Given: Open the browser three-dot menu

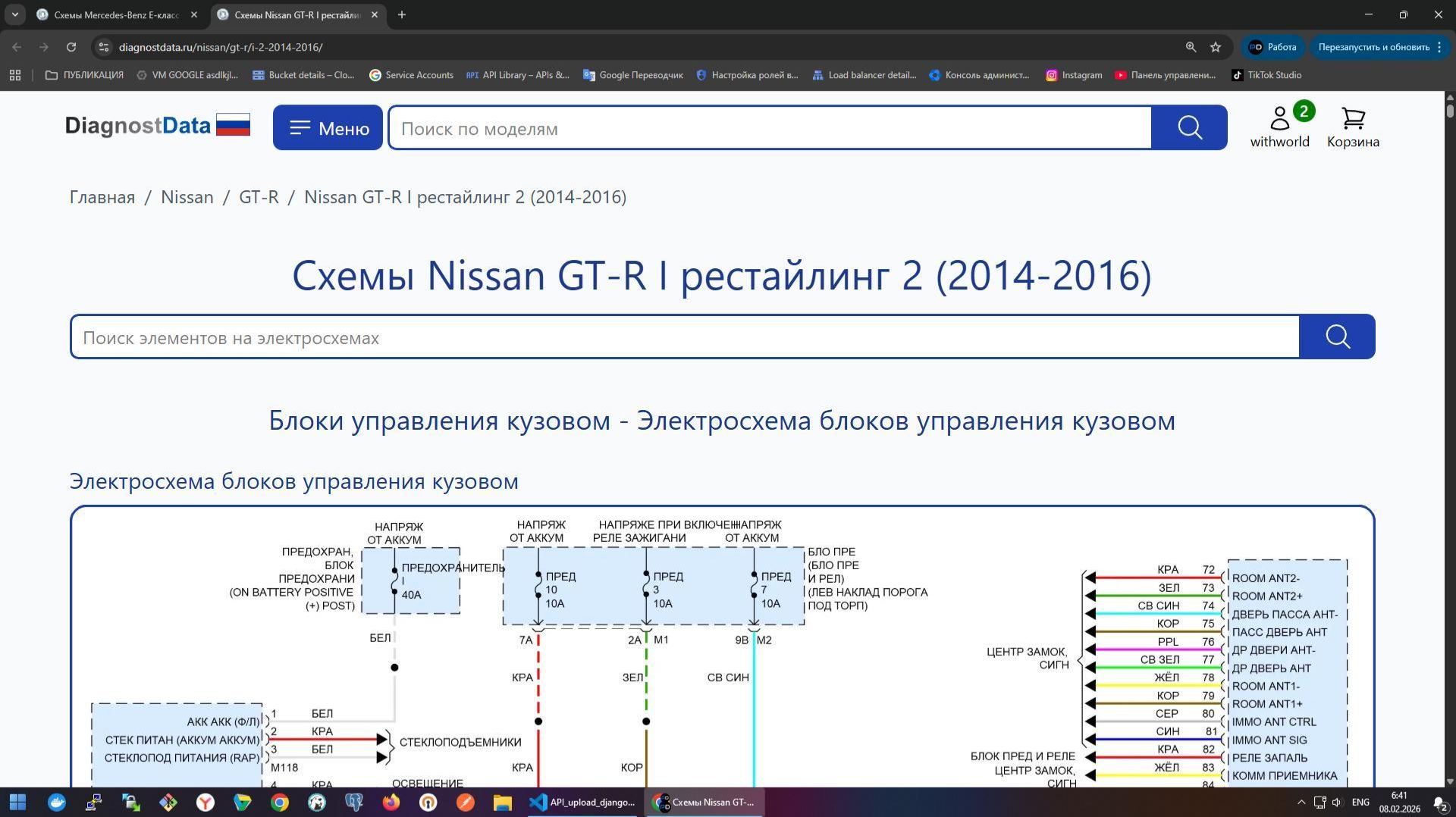Looking at the screenshot, I should 1440,46.
